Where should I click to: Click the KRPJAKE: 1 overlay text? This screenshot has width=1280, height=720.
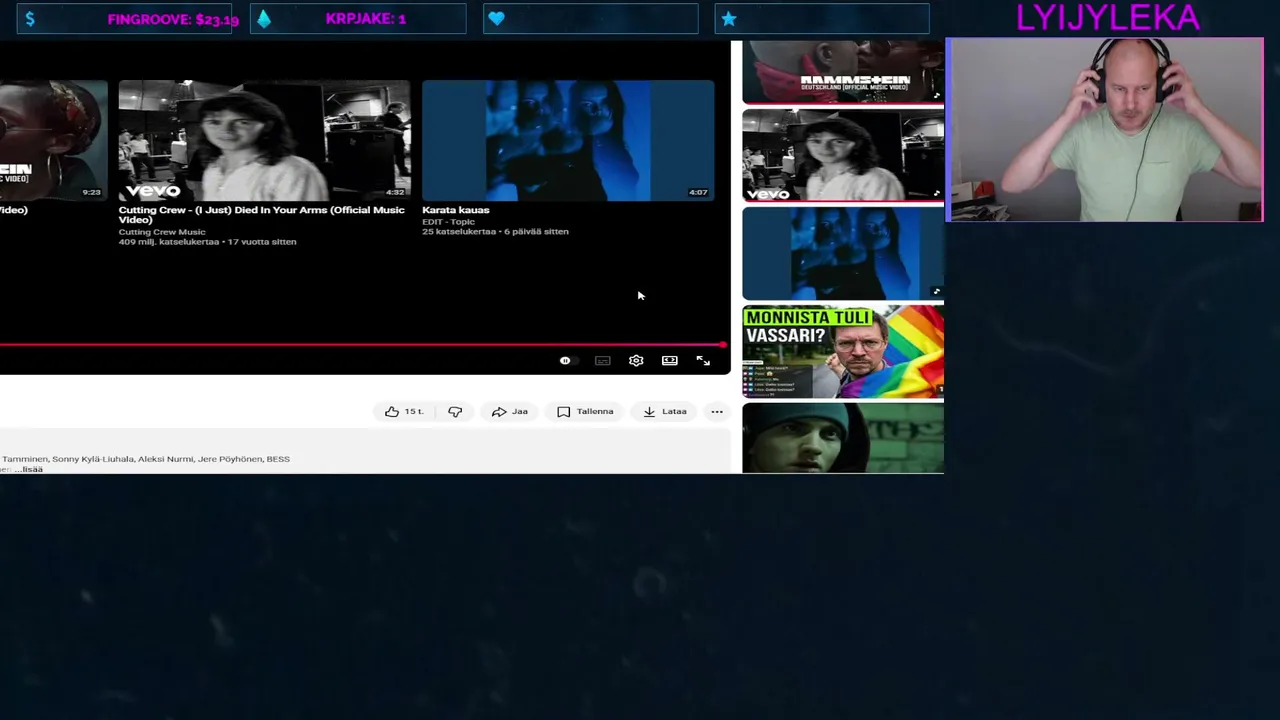366,19
